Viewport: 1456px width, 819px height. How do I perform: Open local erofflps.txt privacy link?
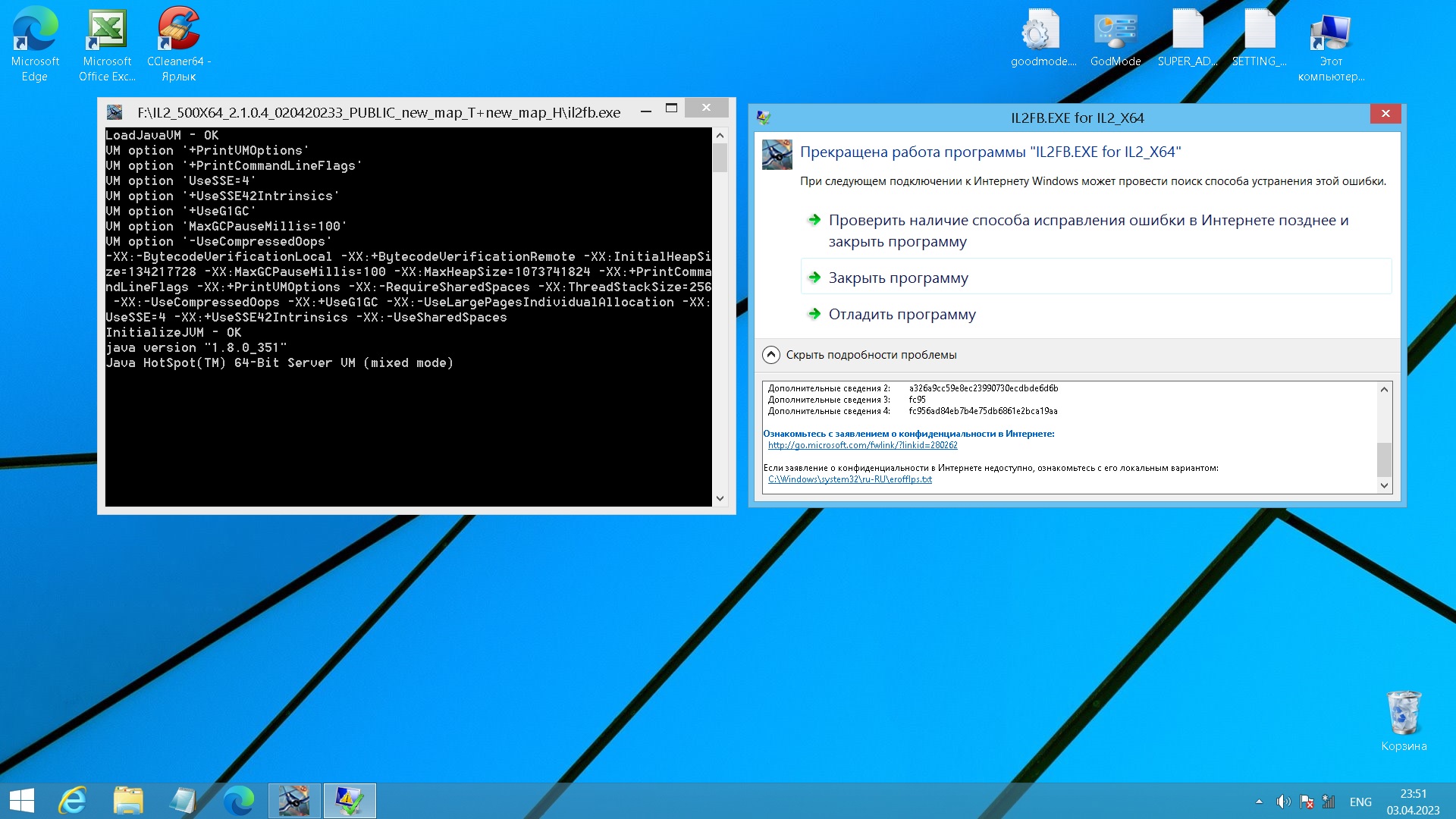click(x=849, y=479)
